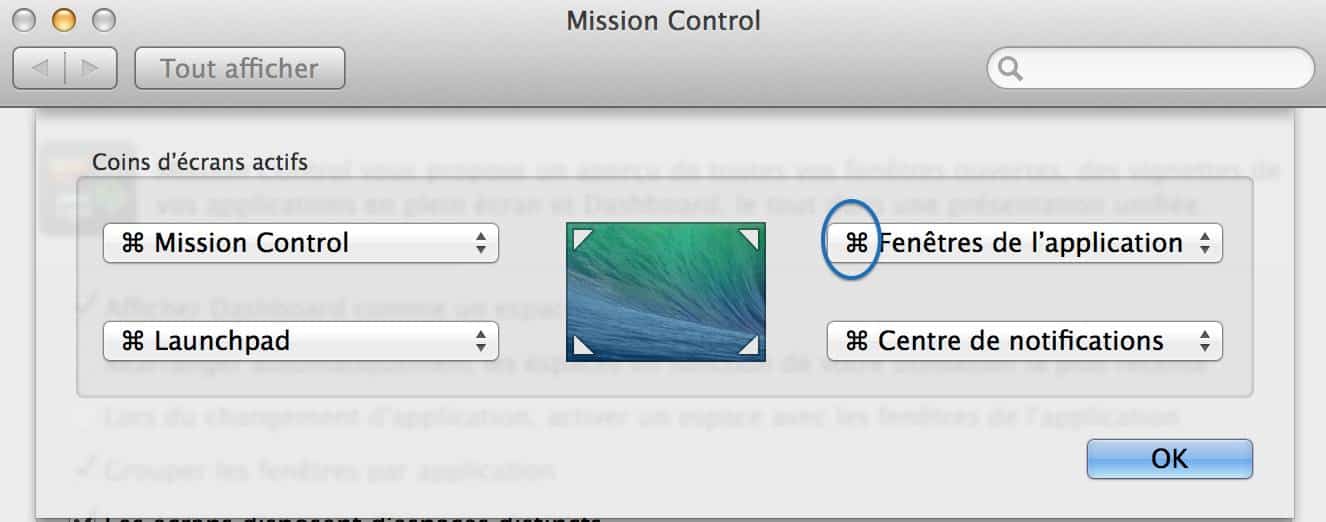Confirm with the OK button

(x=1169, y=458)
